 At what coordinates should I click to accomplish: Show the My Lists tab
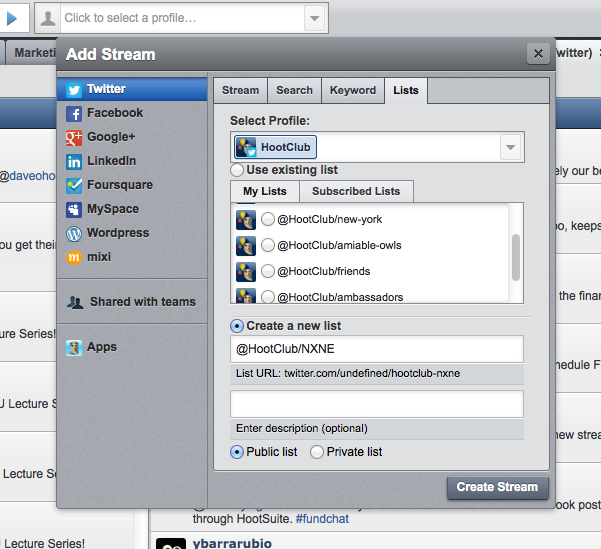[x=265, y=191]
